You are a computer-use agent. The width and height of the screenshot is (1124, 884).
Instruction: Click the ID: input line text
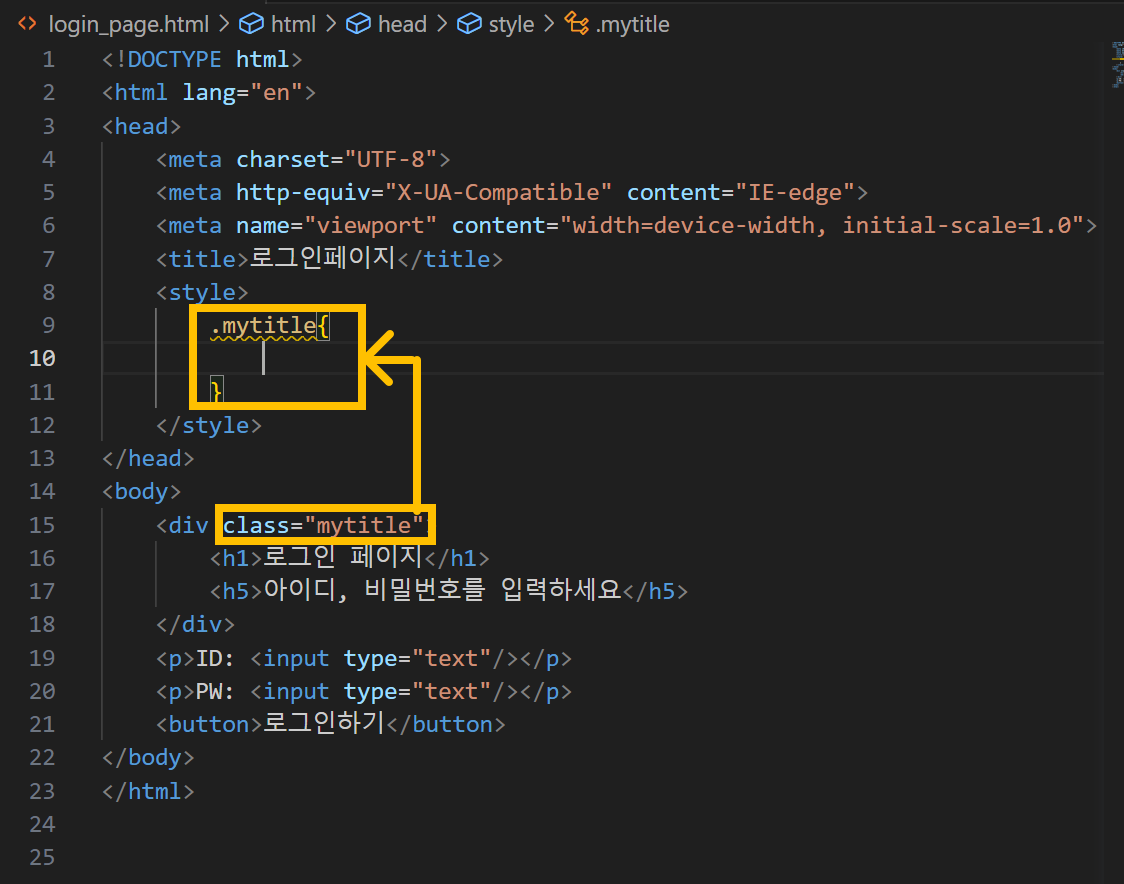tap(363, 658)
